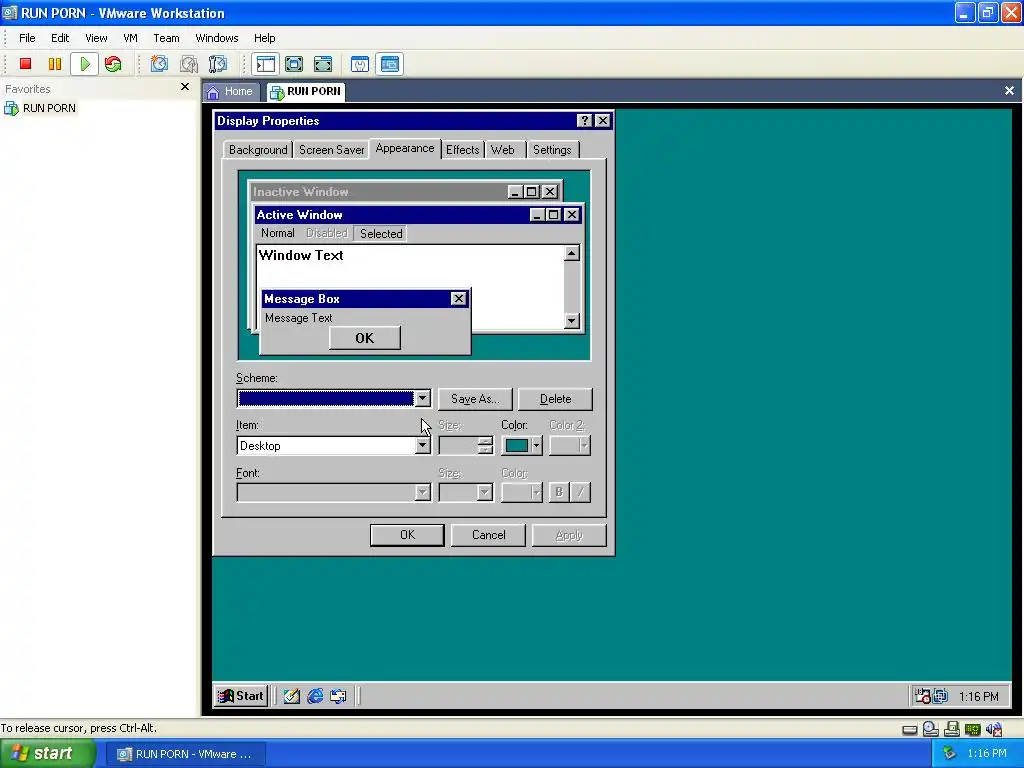Image resolution: width=1024 pixels, height=768 pixels.
Task: Open the Windows menu
Action: pos(217,38)
